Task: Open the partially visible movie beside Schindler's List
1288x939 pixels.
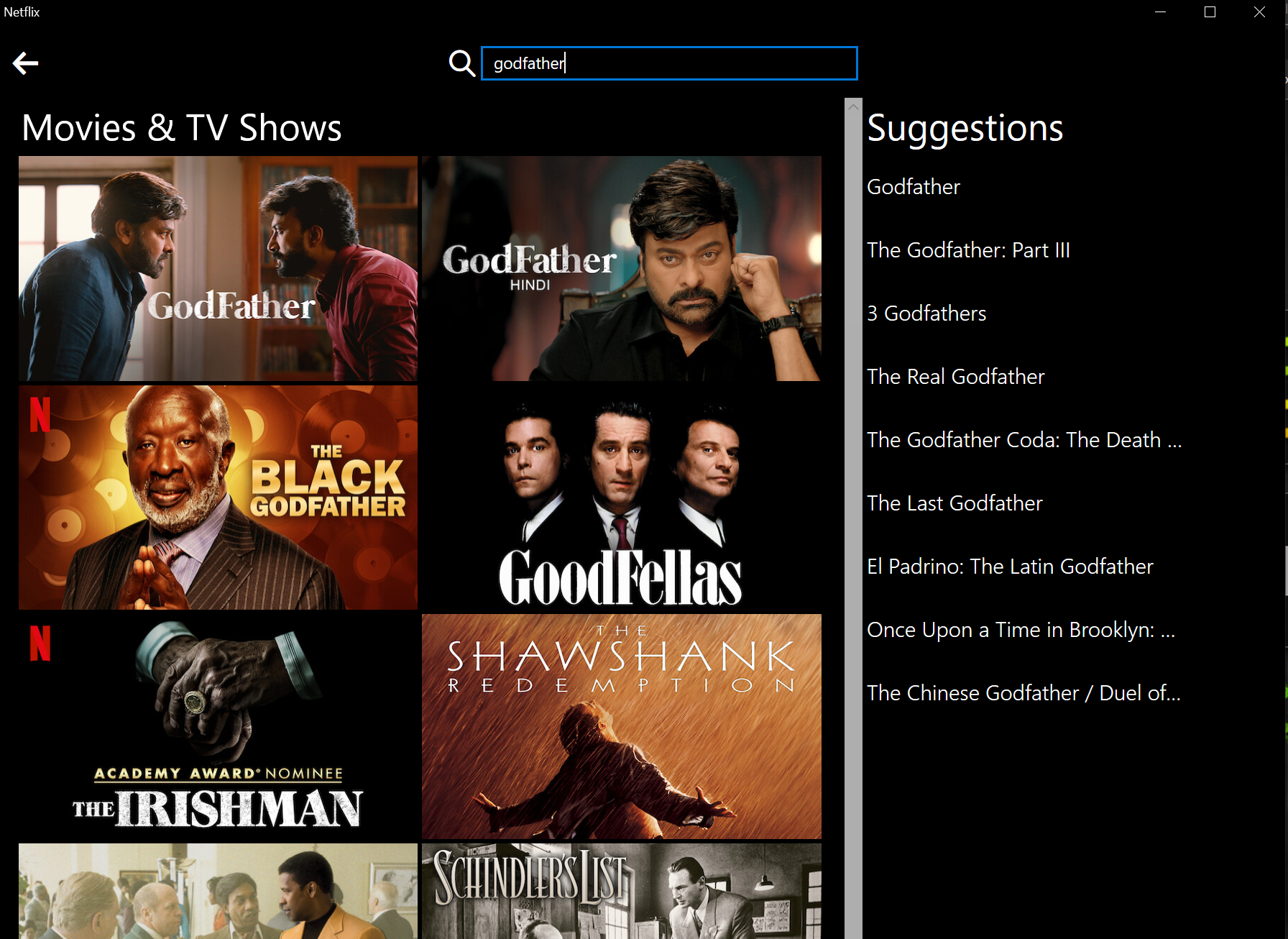Action: coord(218,891)
